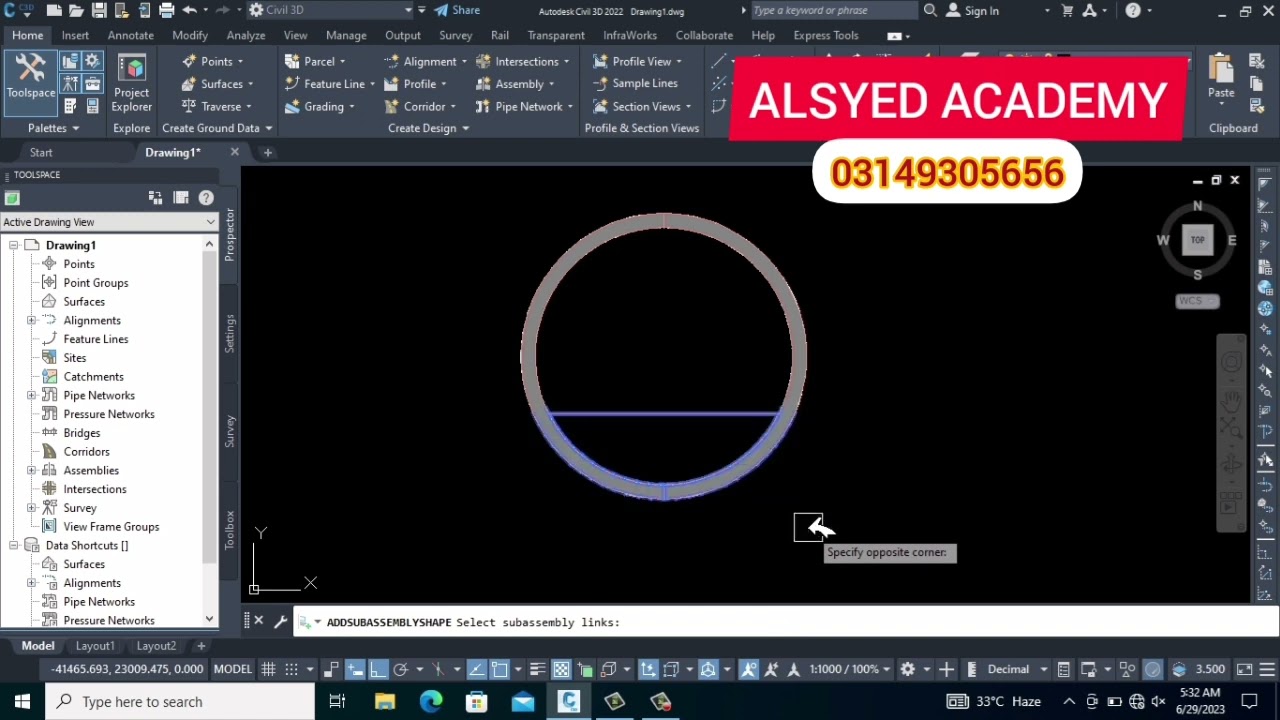Open File Explorer from taskbar

[385, 701]
